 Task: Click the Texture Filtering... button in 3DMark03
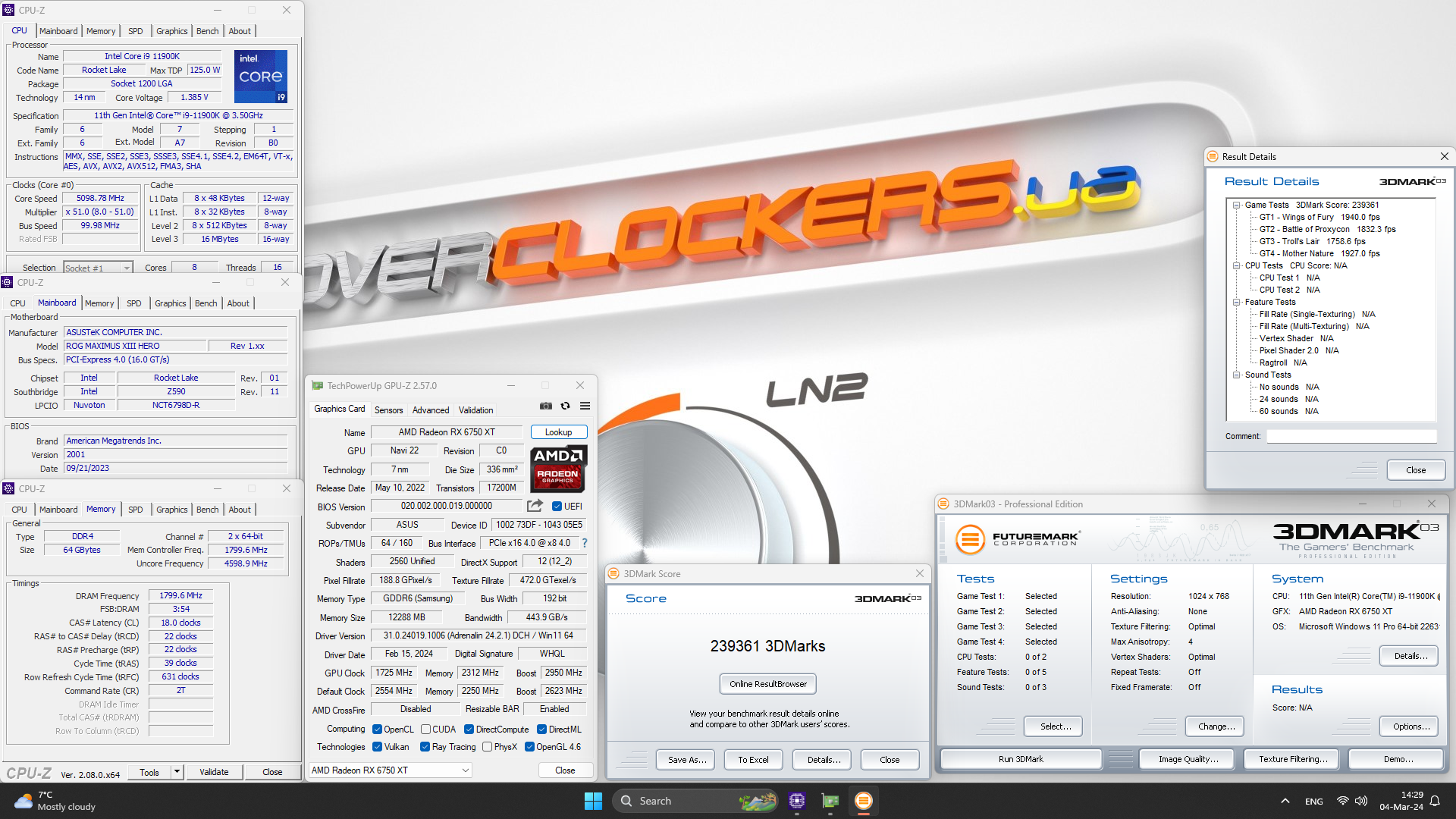[1293, 759]
